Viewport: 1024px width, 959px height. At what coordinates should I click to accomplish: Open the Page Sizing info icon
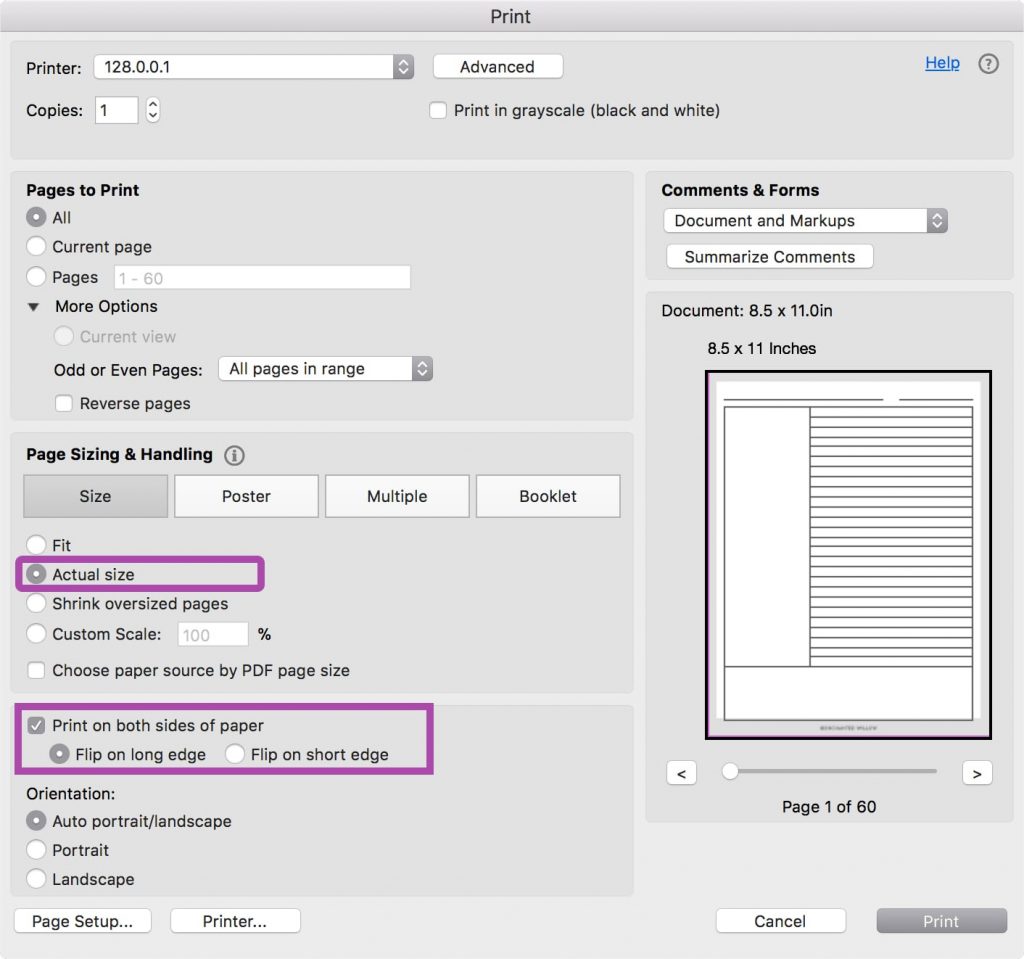coord(235,455)
